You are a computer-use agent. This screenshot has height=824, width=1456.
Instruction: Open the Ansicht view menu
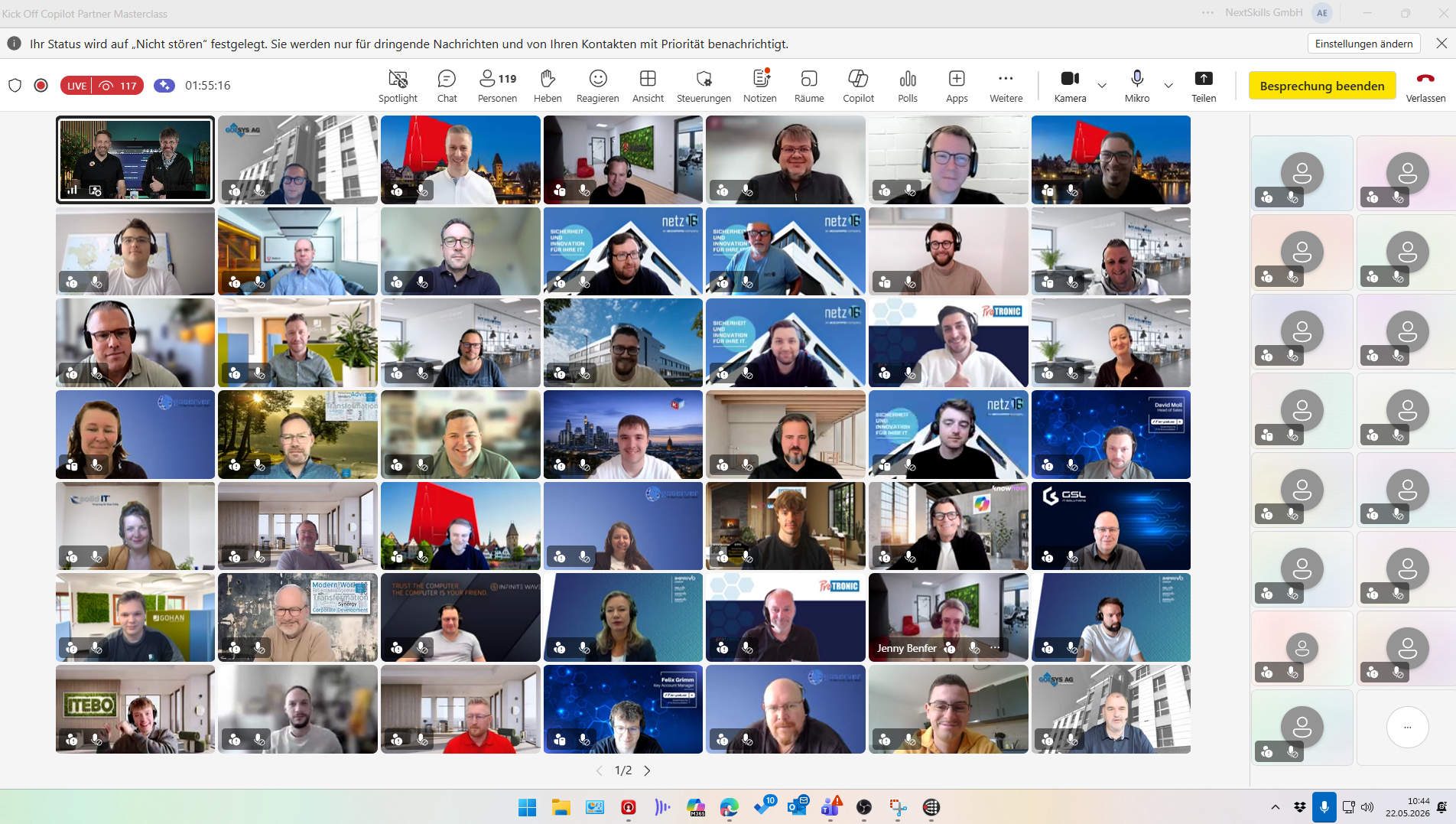648,86
